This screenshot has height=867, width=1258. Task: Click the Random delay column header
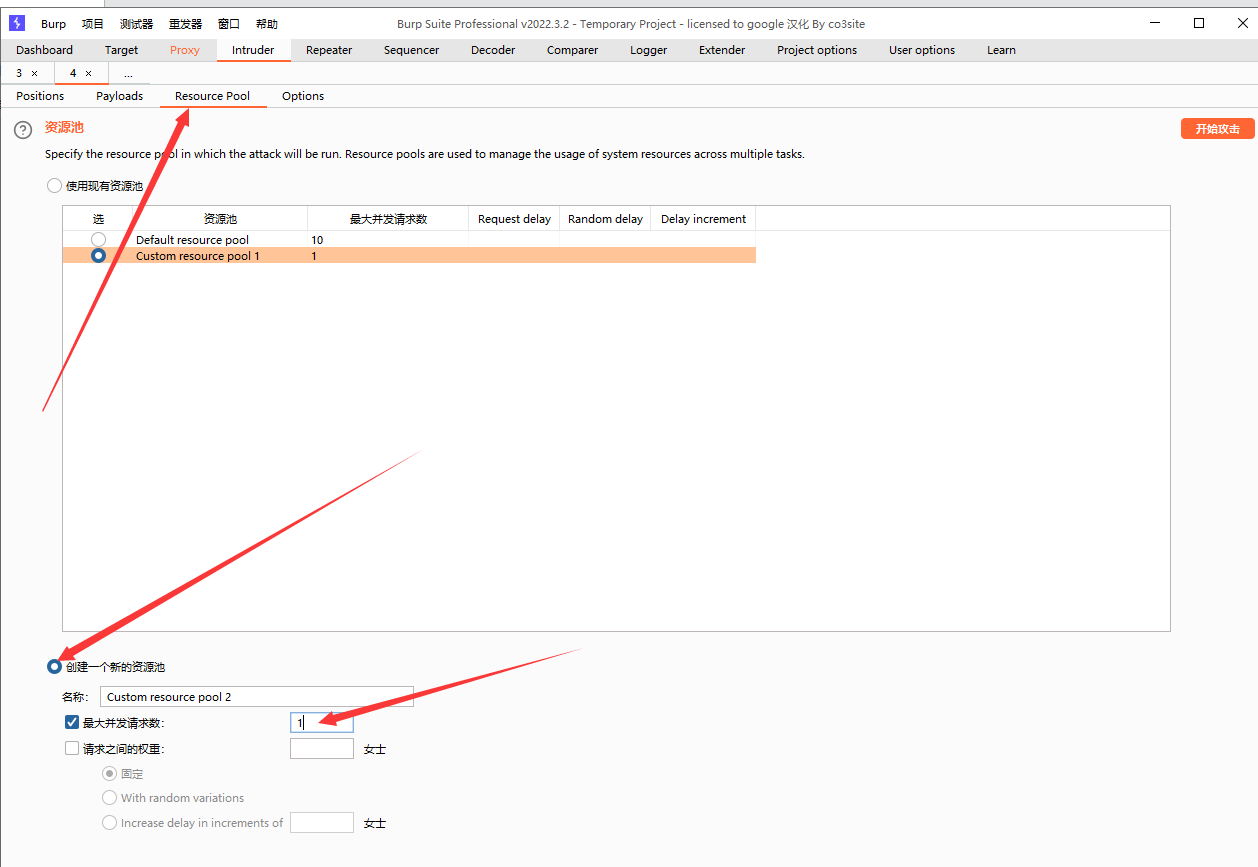(605, 219)
